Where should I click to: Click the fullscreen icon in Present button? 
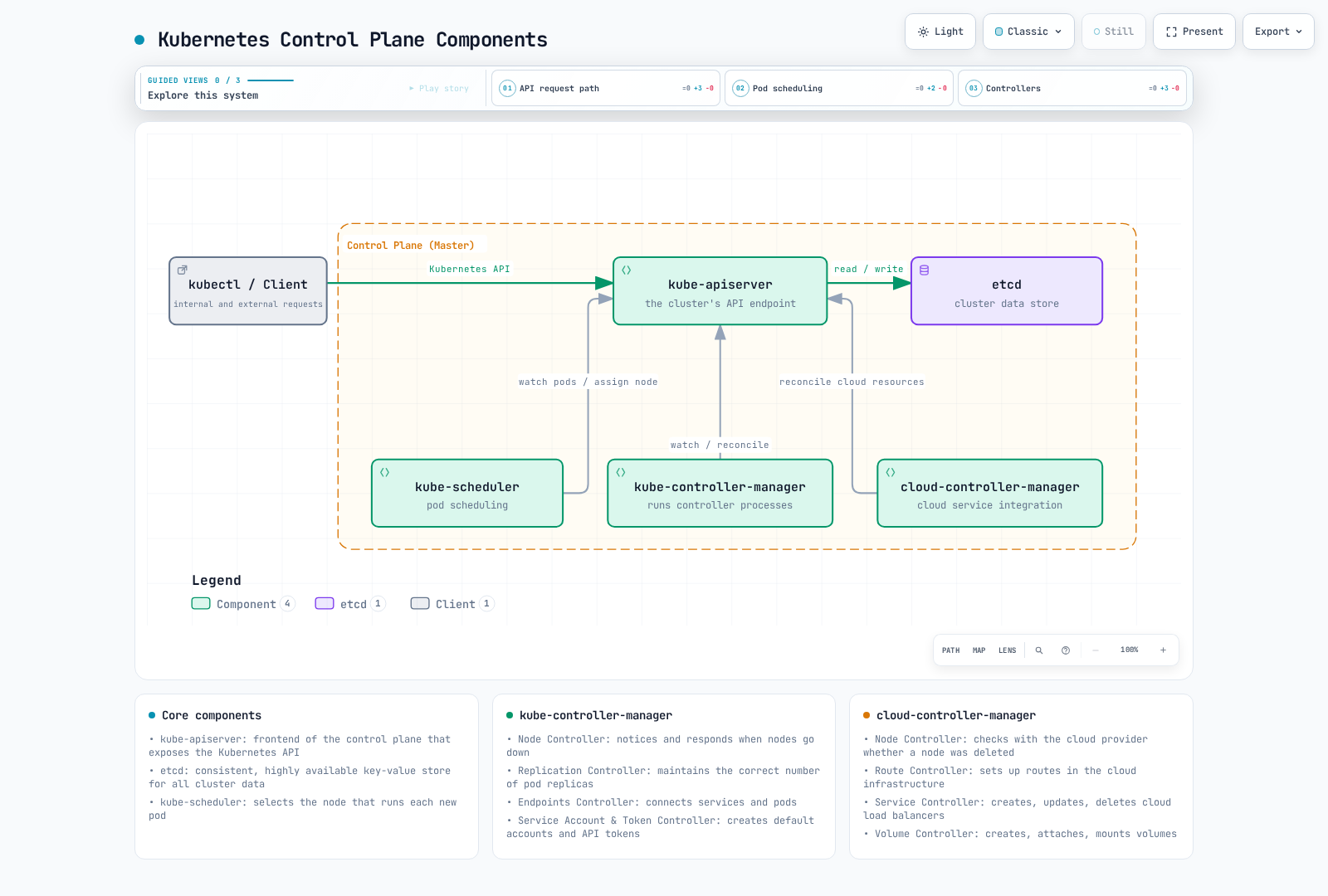pyautogui.click(x=1171, y=32)
